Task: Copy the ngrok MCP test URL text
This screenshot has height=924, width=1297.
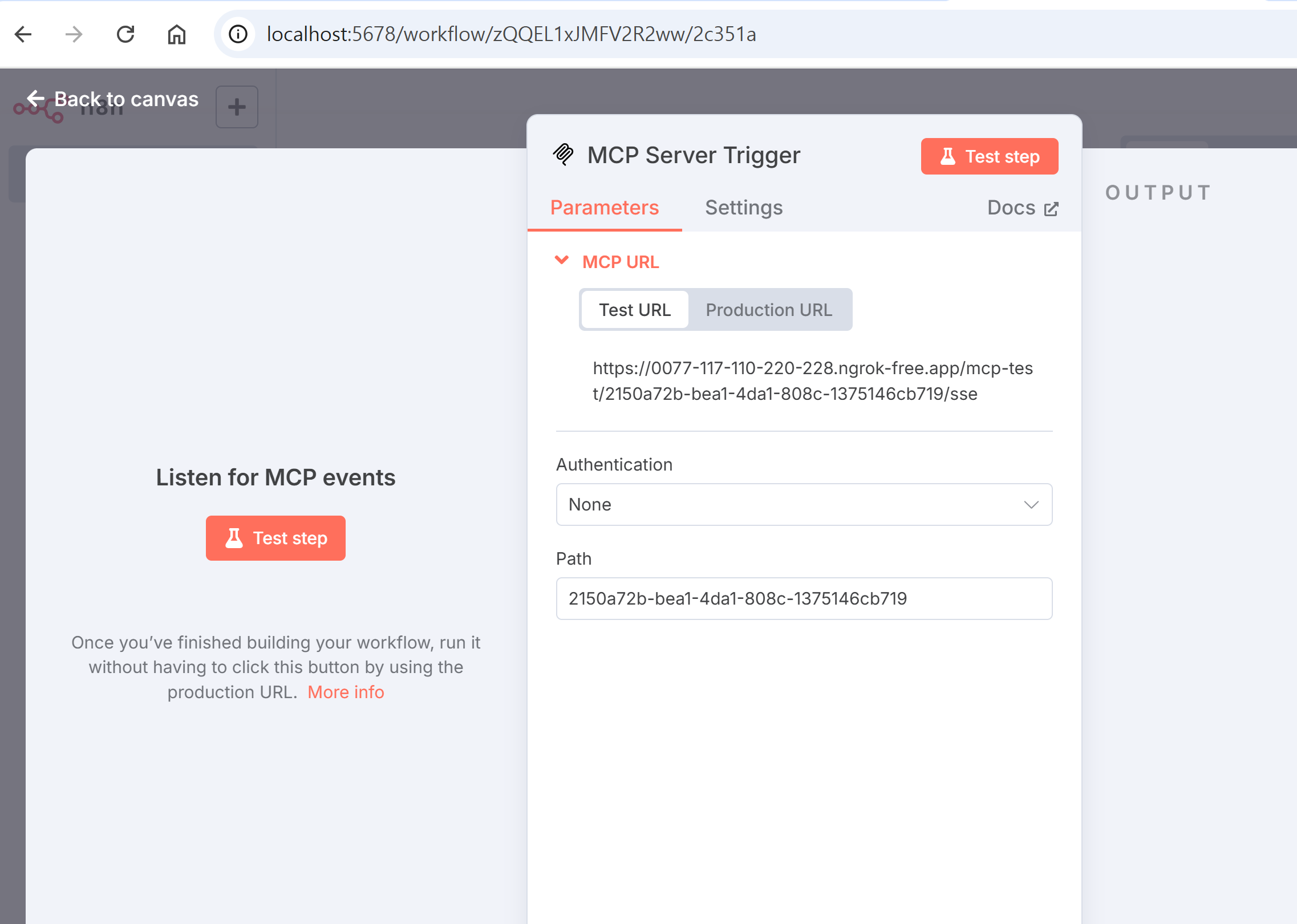Action: 813,381
